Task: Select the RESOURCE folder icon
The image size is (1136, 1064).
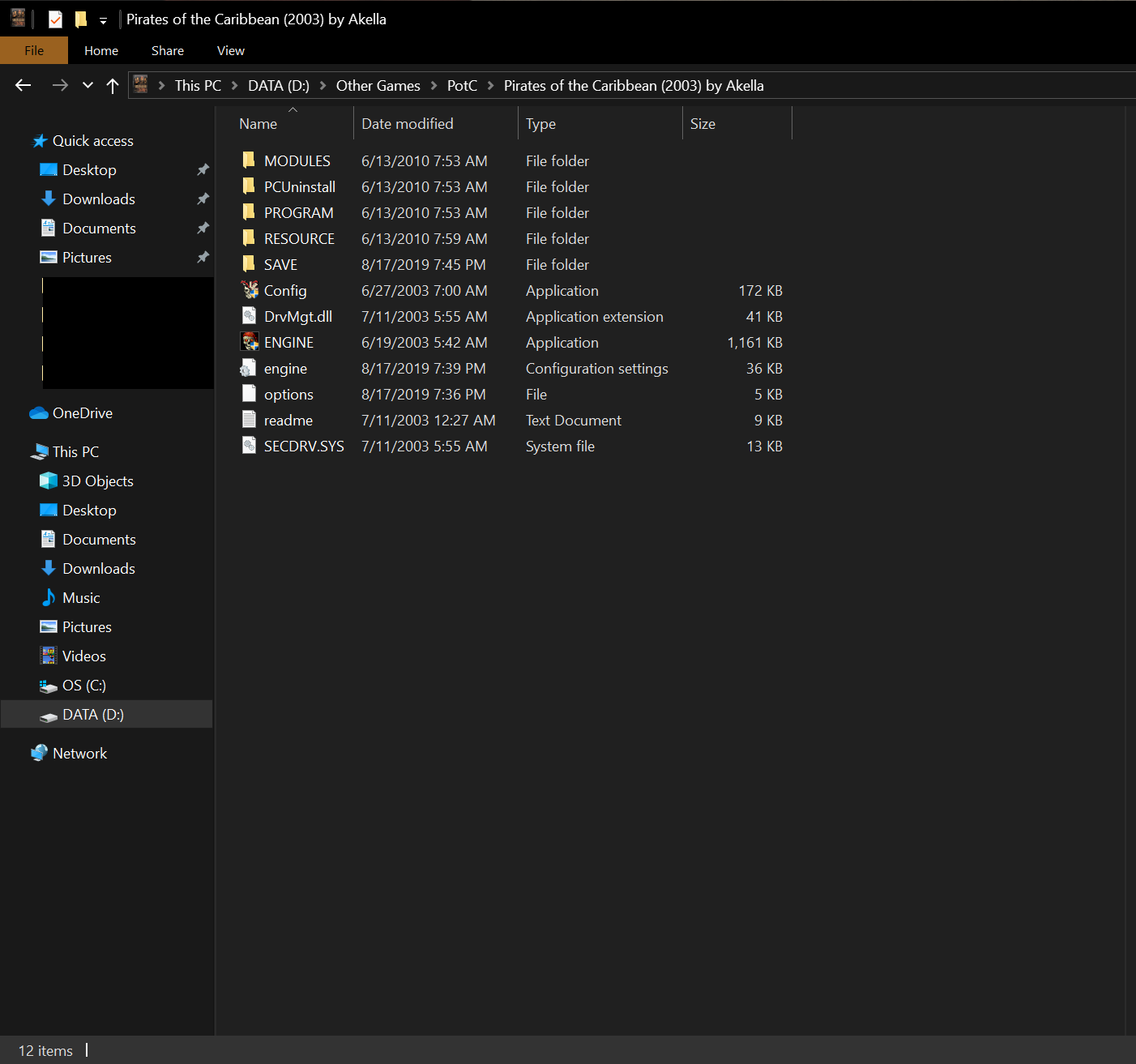Action: coord(249,237)
